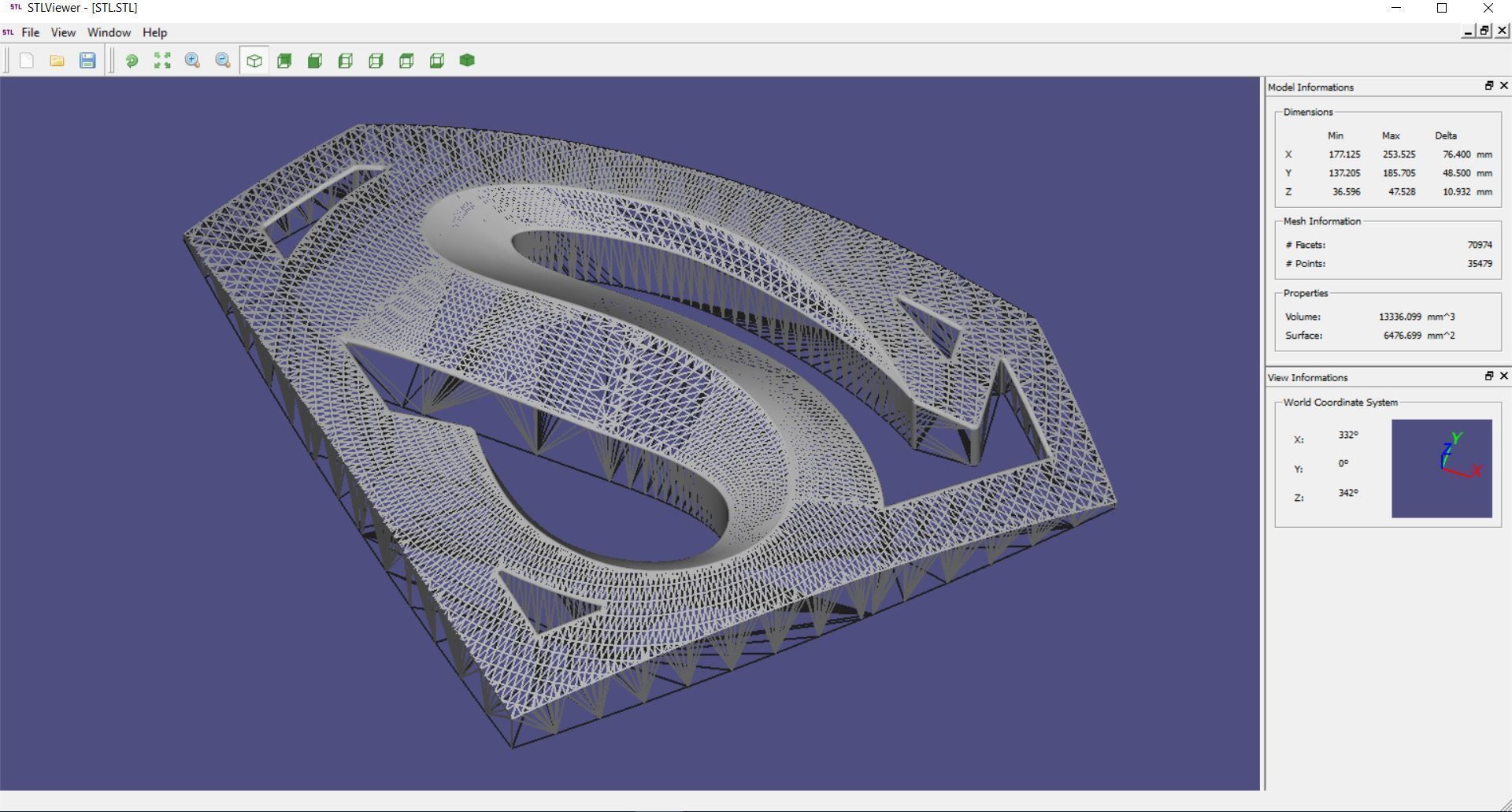Click the Model Informations panel title
The image size is (1512, 812).
coord(1310,87)
